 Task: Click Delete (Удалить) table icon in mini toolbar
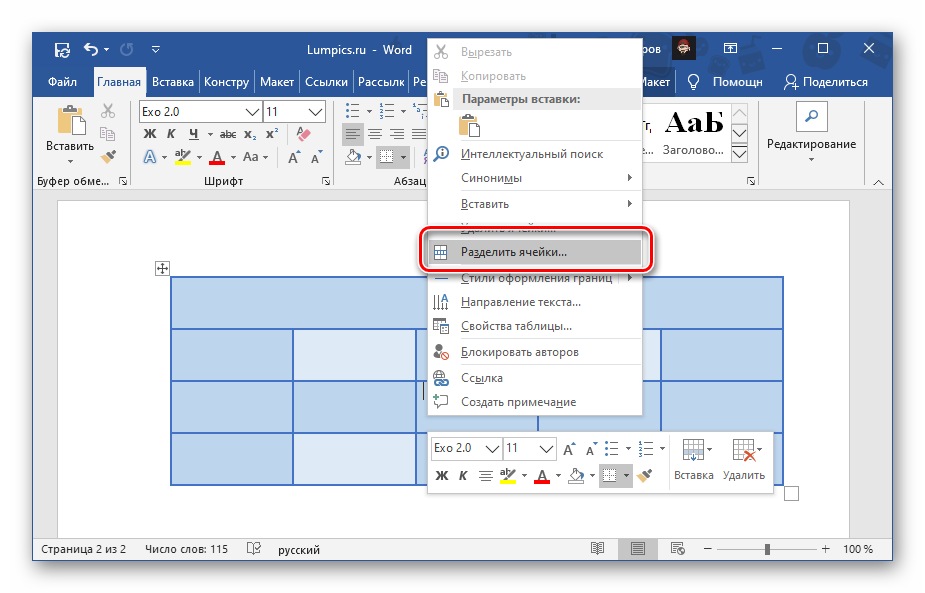tap(743, 462)
